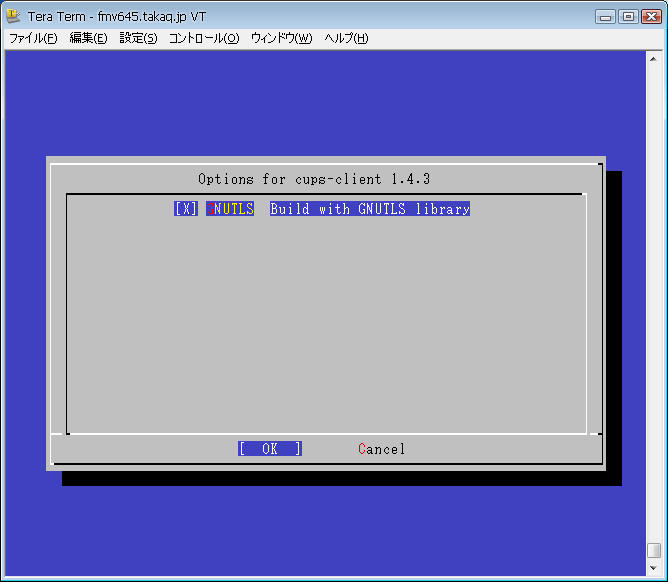Click the vertical scrollbar thumb
668x582 pixels.
[654, 550]
